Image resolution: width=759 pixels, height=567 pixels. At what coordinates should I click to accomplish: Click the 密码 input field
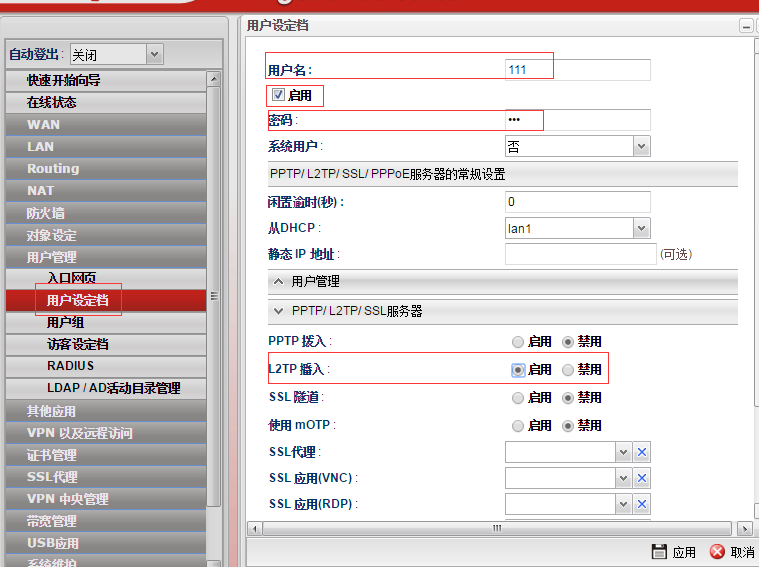pos(577,120)
